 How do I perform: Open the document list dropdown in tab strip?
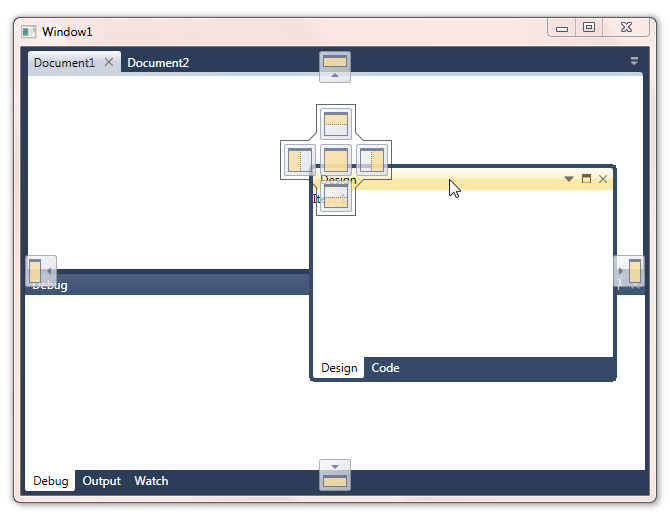[634, 61]
